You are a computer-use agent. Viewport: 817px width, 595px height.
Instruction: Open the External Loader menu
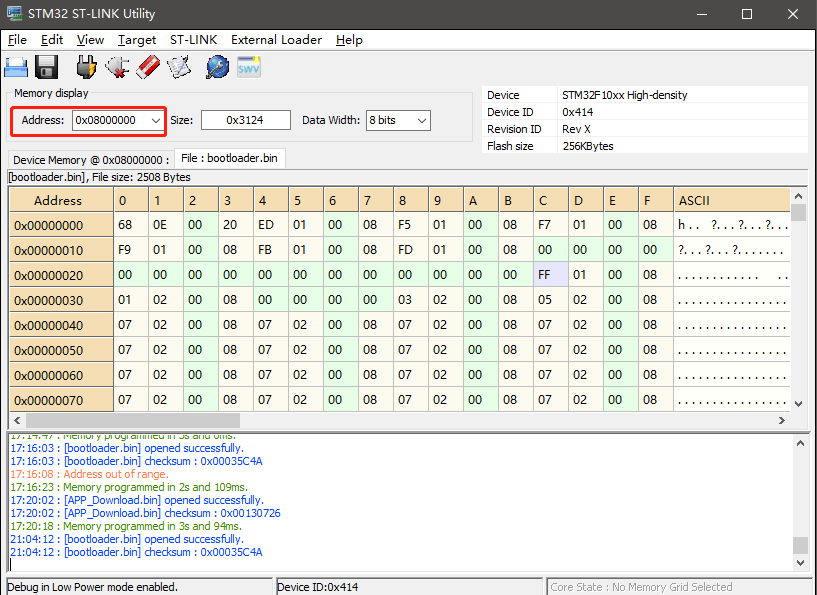point(276,40)
